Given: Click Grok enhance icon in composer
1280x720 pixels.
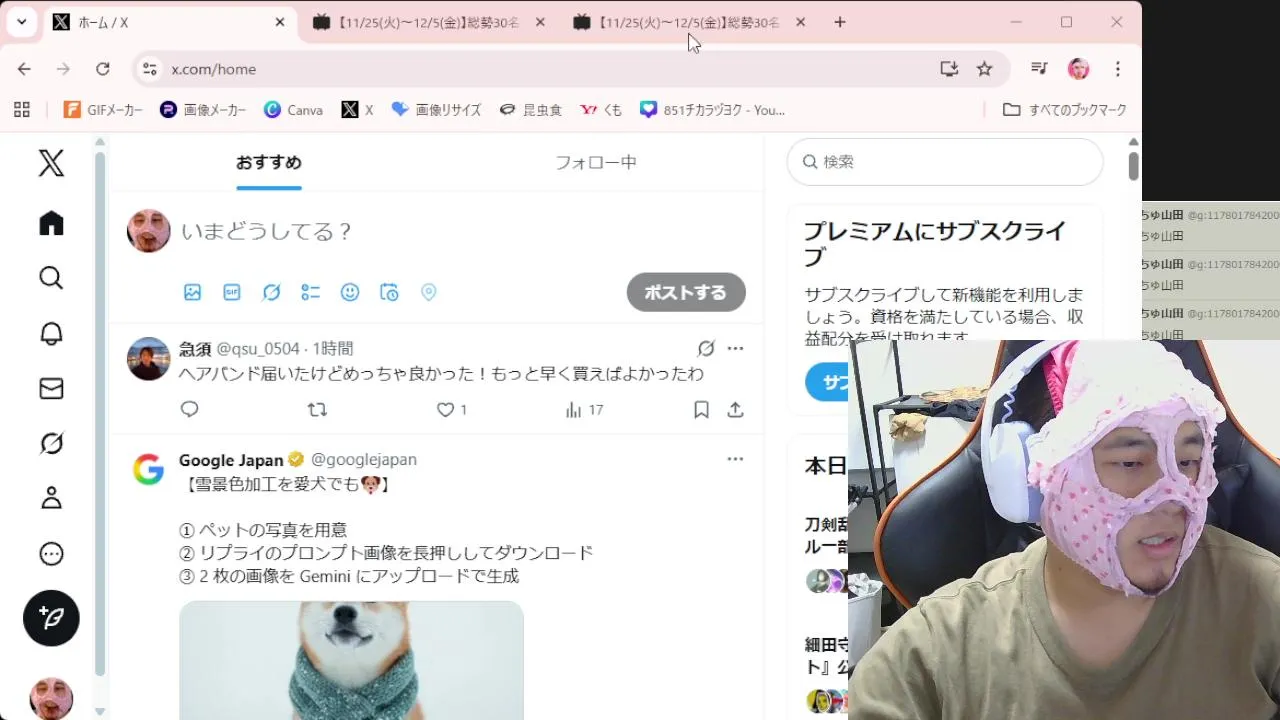Looking at the screenshot, I should pos(271,292).
